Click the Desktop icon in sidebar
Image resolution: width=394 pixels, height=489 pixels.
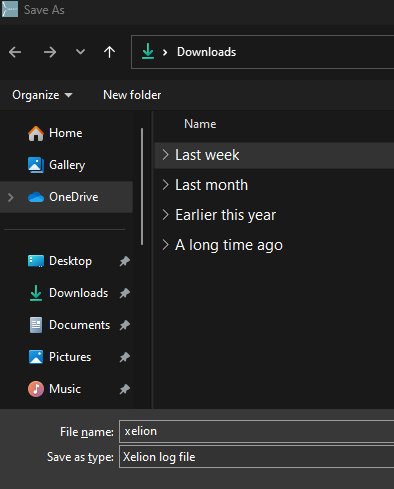click(36, 261)
